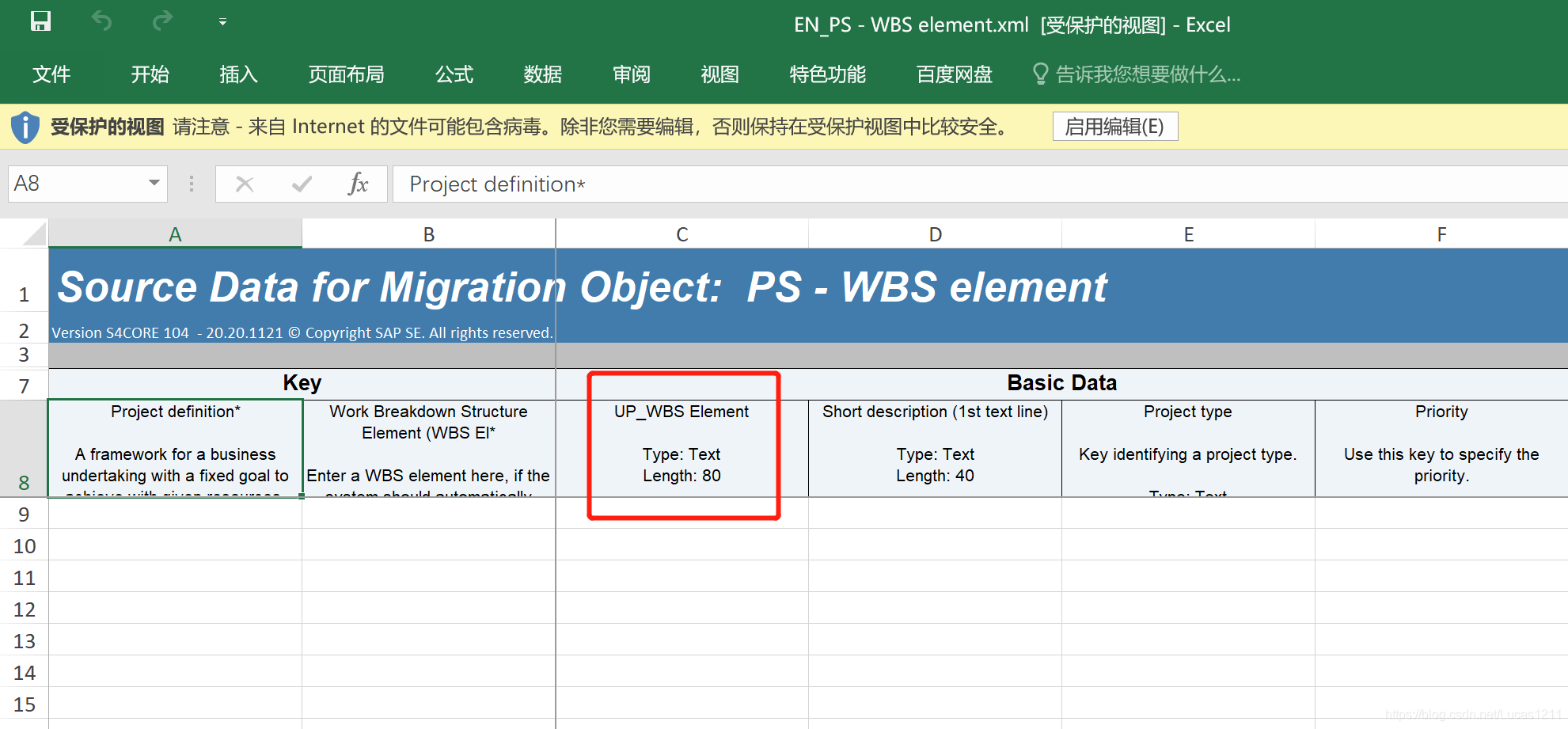Click the Insert Function fx icon
This screenshot has height=729, width=1568.
(358, 184)
